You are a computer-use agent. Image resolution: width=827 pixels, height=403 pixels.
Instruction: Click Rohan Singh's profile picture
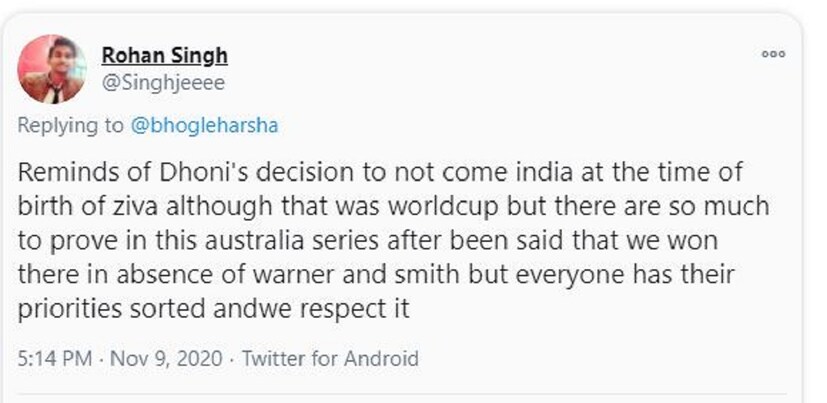pyautogui.click(x=52, y=68)
